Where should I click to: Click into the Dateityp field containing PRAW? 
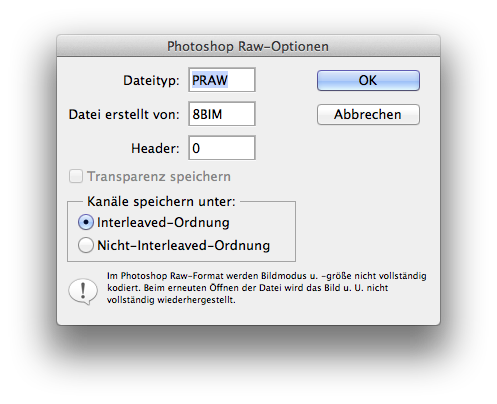pyautogui.click(x=222, y=80)
